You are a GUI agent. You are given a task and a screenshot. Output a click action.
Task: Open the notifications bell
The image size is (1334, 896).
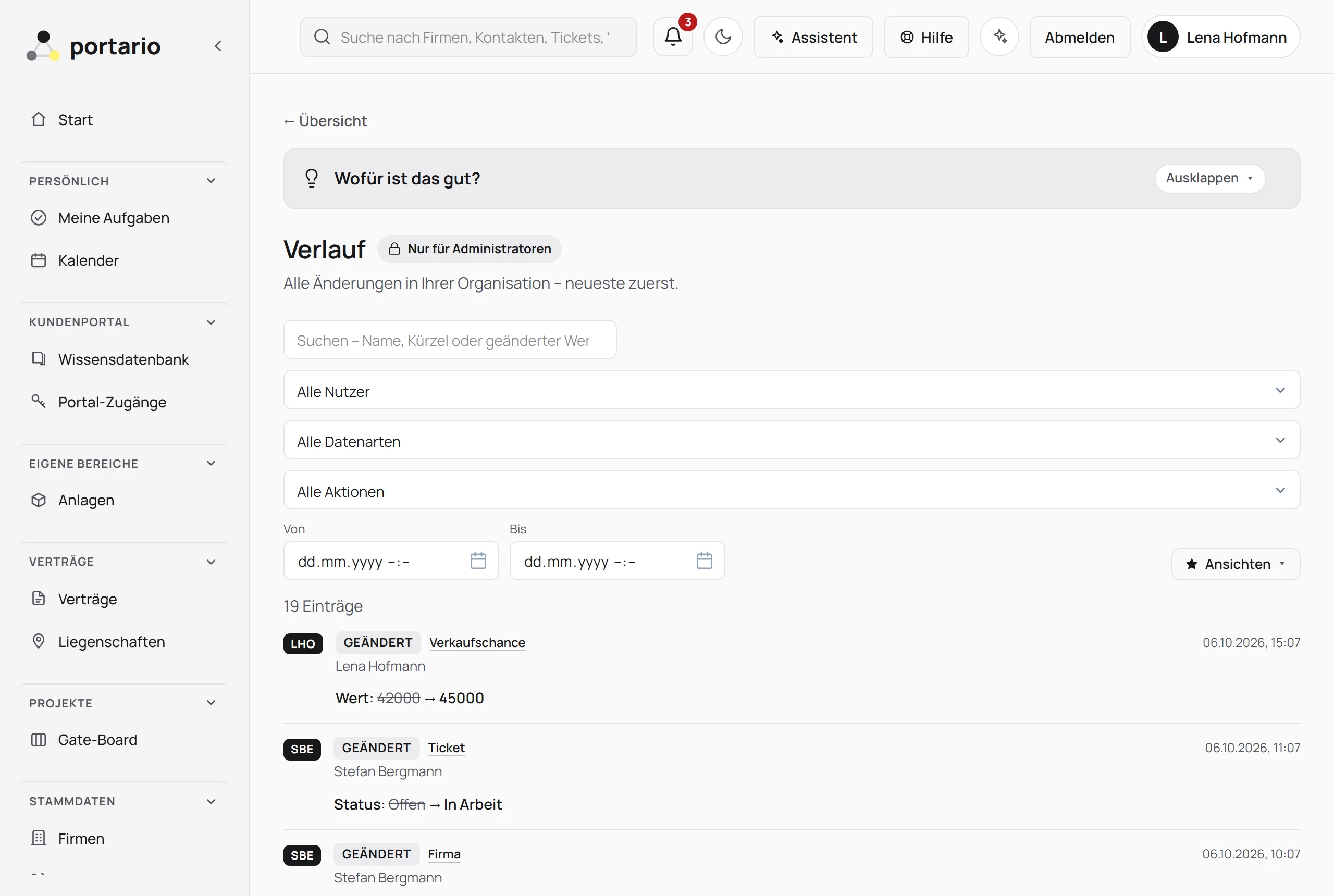tap(673, 36)
